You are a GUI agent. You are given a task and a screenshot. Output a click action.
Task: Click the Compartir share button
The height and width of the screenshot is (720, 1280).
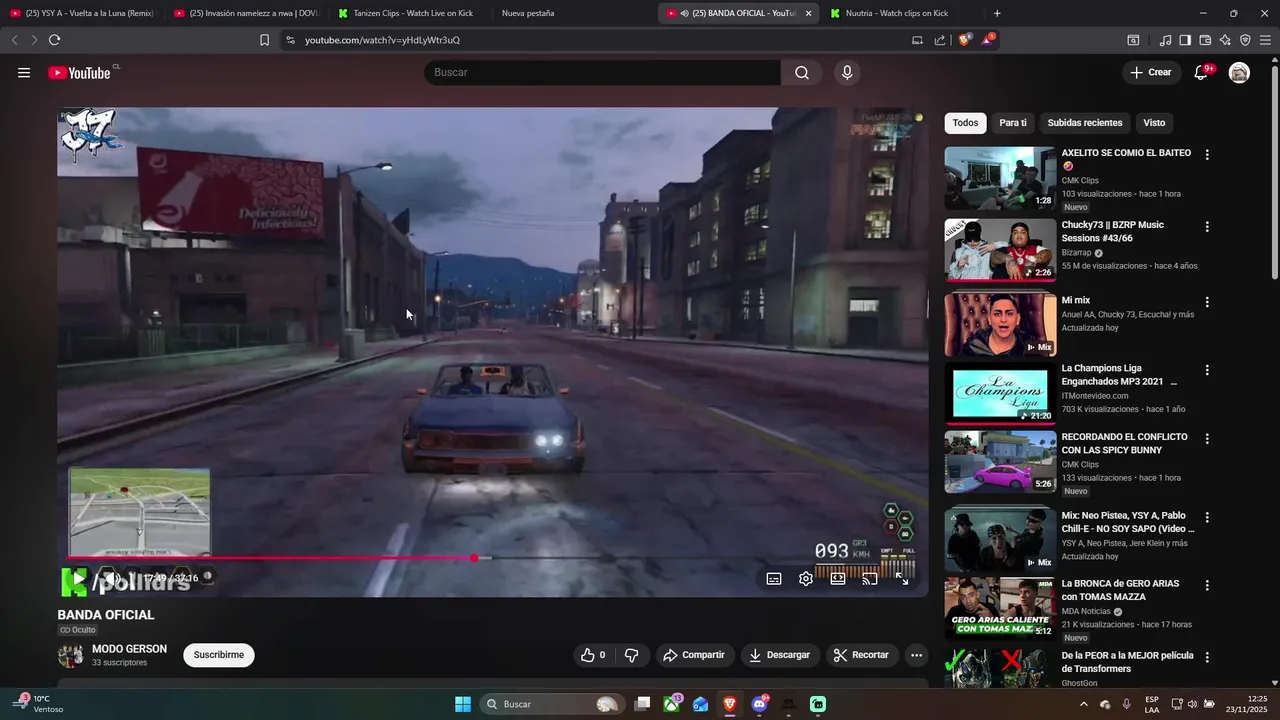(x=693, y=655)
